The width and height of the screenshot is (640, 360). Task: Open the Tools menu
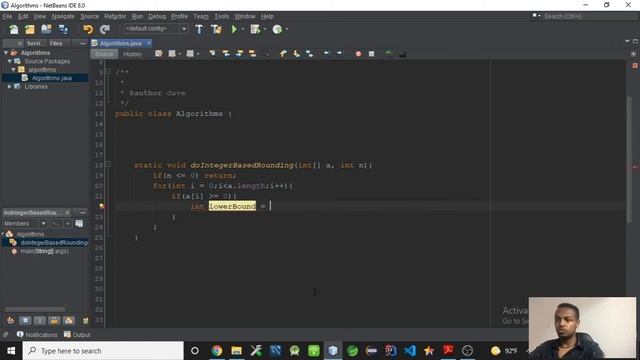click(221, 16)
